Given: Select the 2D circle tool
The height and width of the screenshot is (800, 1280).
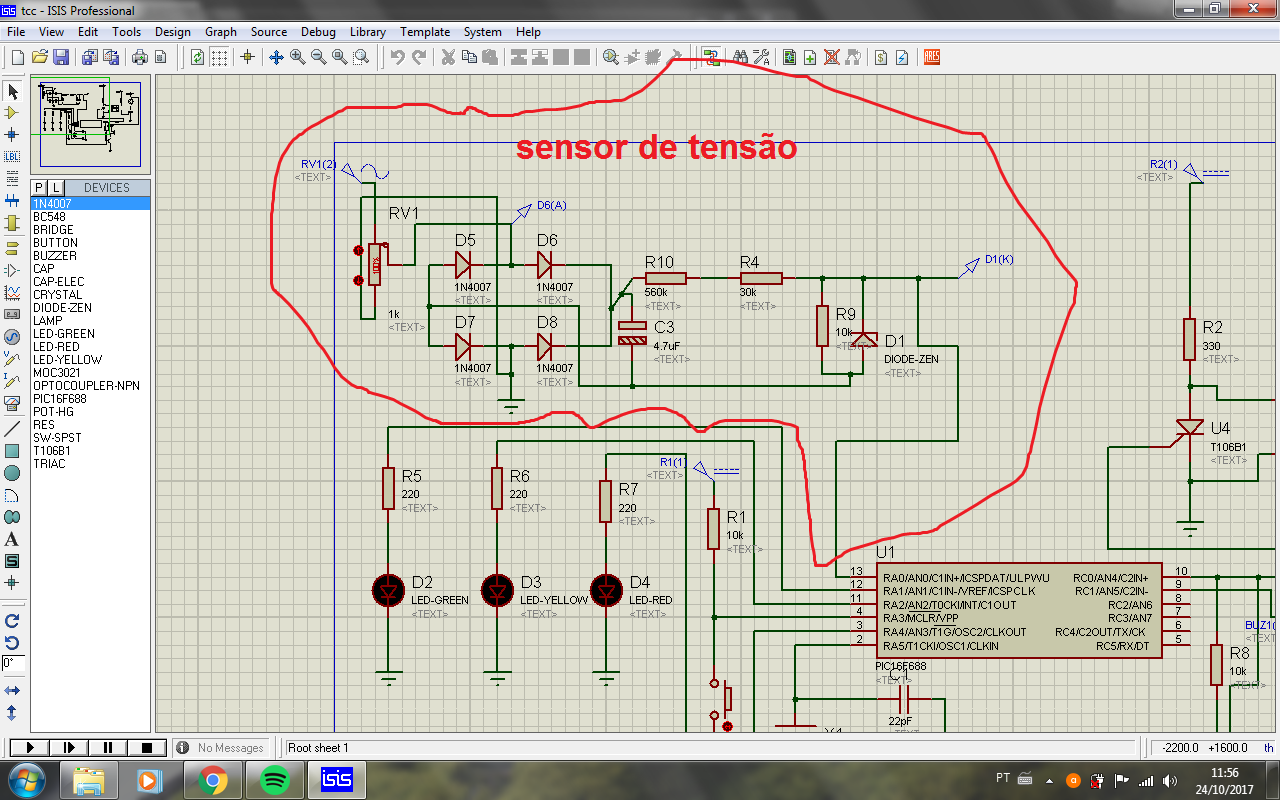Looking at the screenshot, I should (12, 473).
